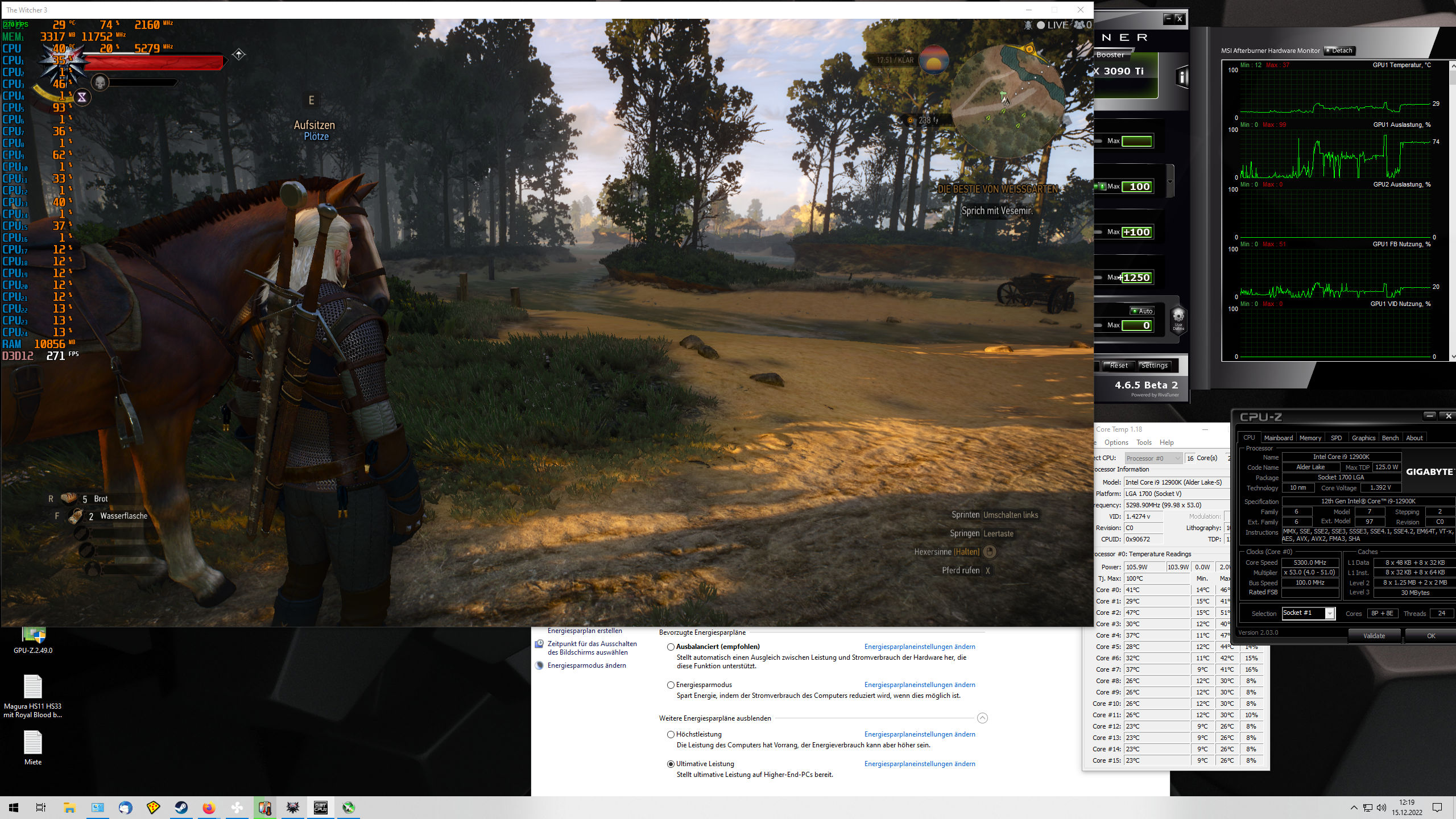The image size is (1456, 819).
Task: Switch to The Witcher 3 via its taskbar icon
Action: click(293, 808)
